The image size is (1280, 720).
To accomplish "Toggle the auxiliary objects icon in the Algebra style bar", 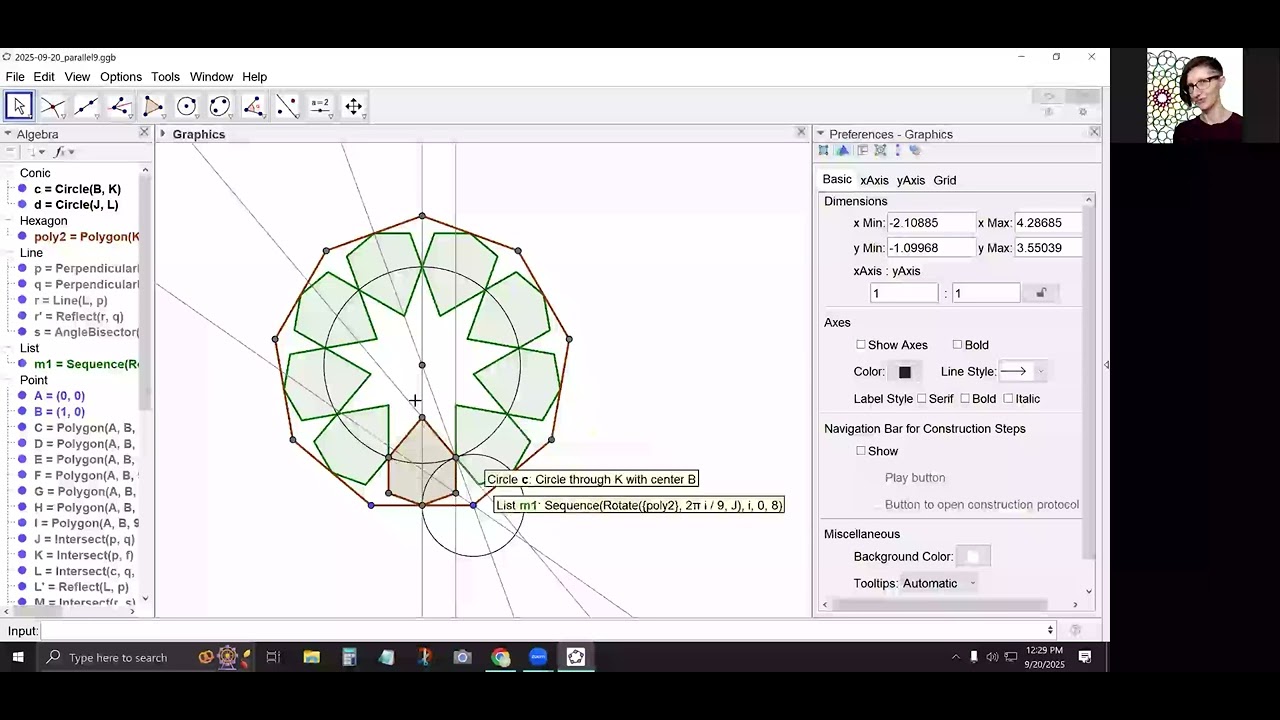I will coord(11,152).
